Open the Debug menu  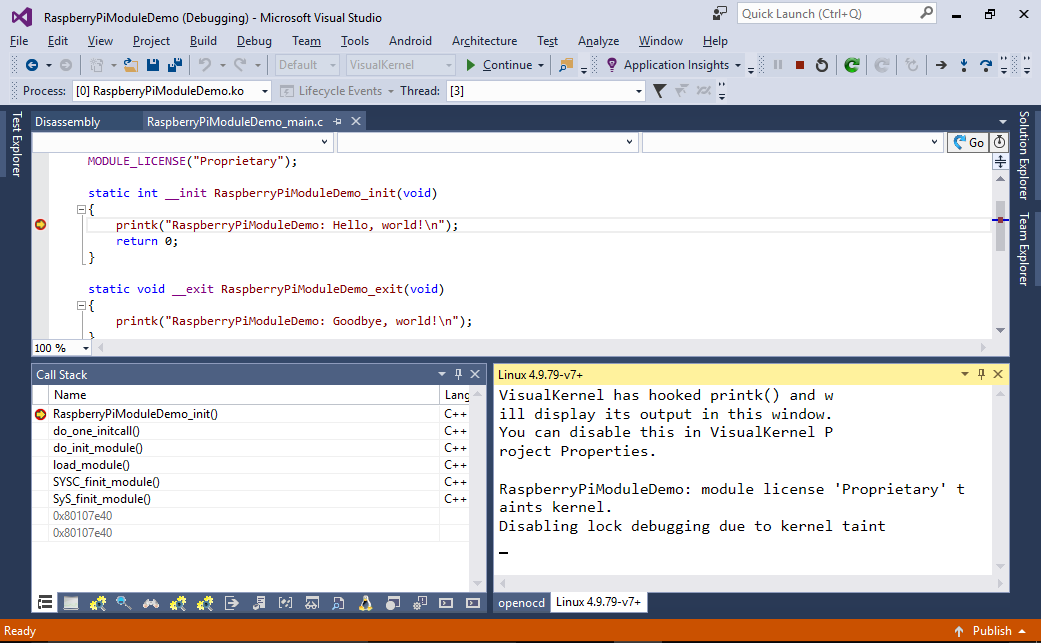[254, 41]
